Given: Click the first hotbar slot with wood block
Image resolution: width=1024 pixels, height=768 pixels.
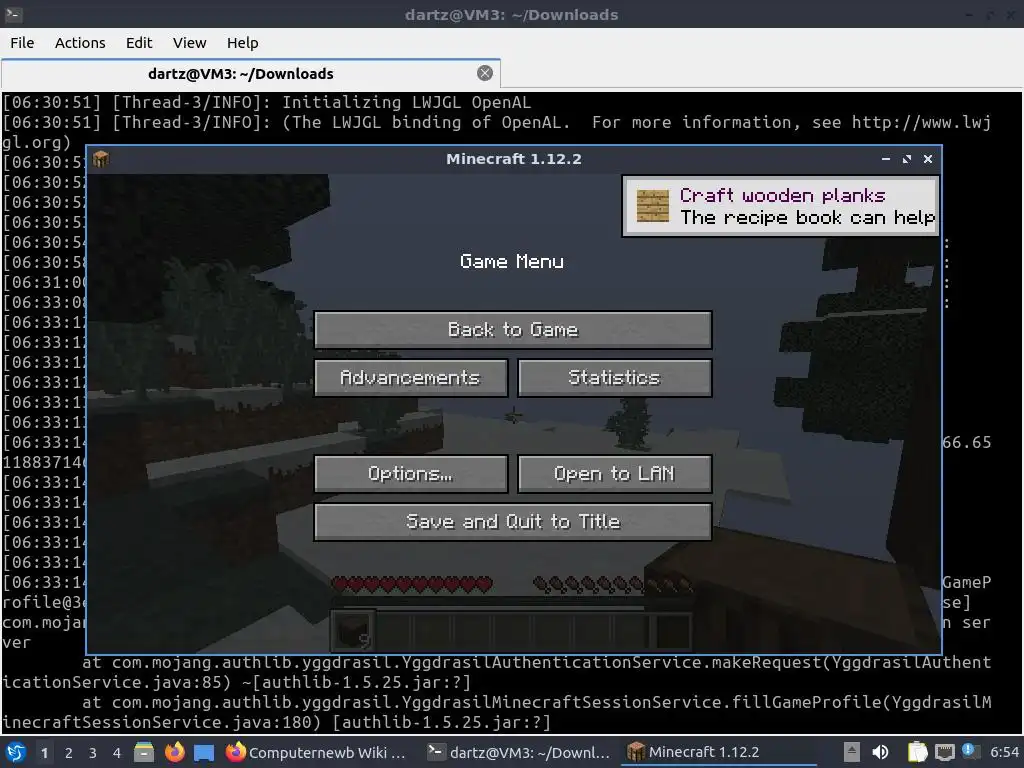Looking at the screenshot, I should click(x=353, y=632).
